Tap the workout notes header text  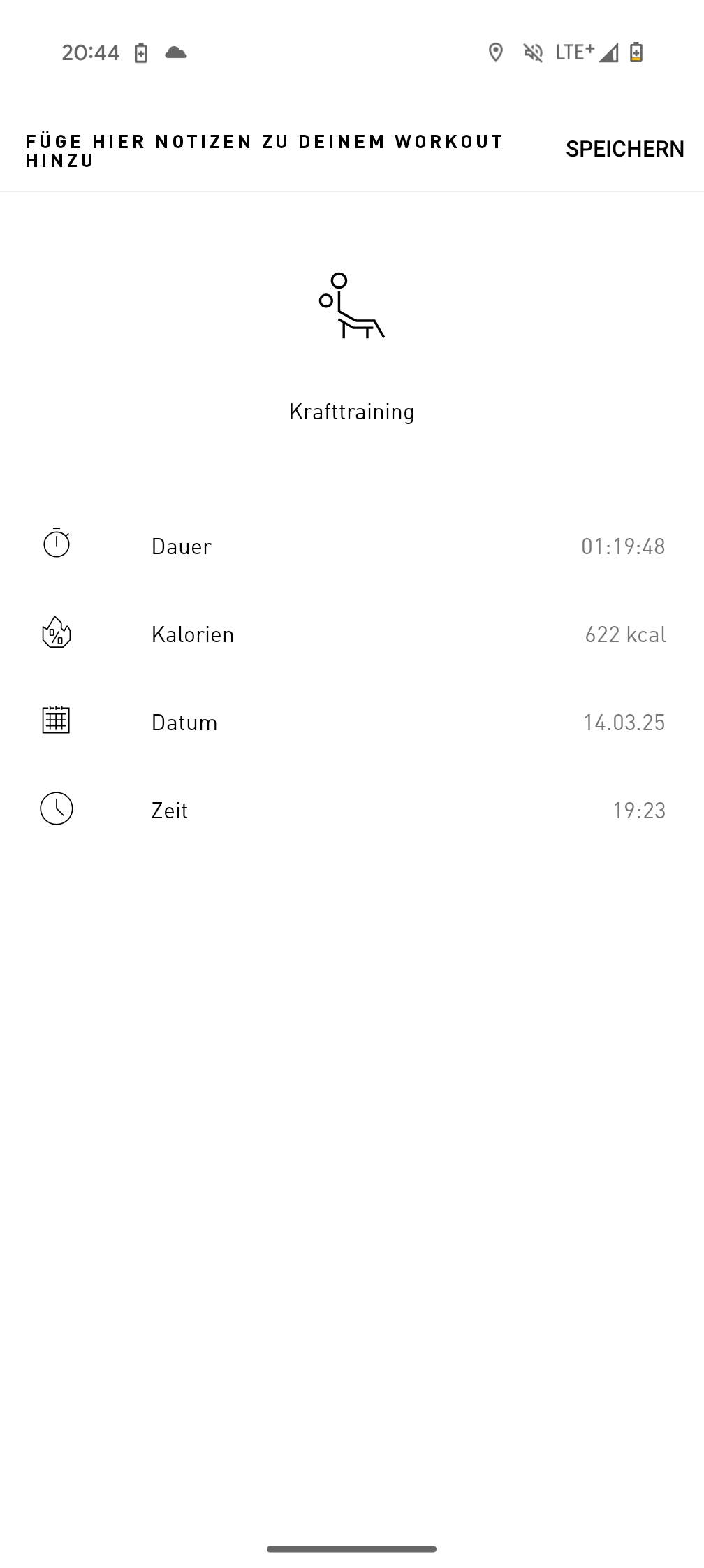[x=264, y=151]
